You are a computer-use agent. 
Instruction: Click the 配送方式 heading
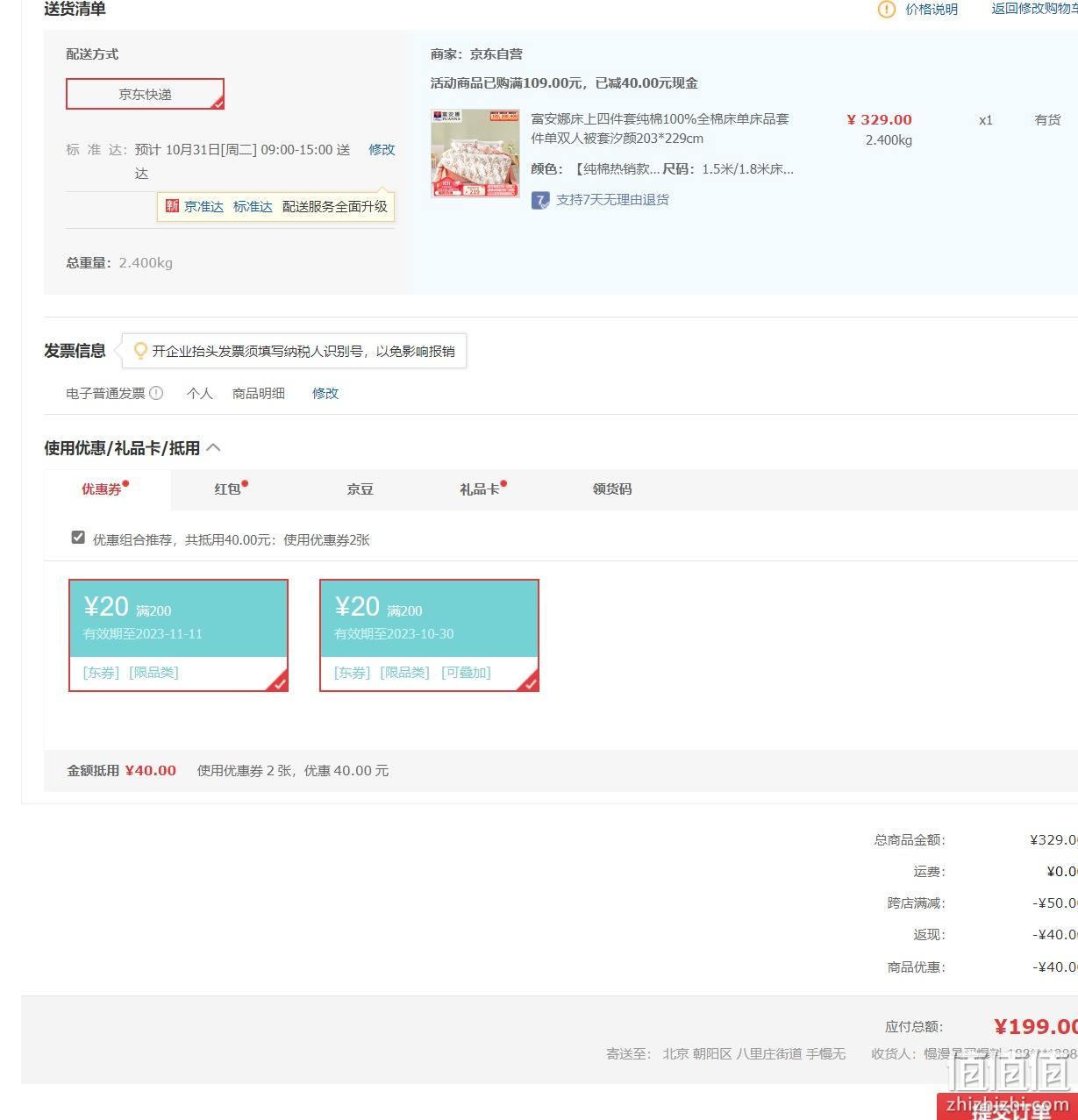(x=92, y=54)
